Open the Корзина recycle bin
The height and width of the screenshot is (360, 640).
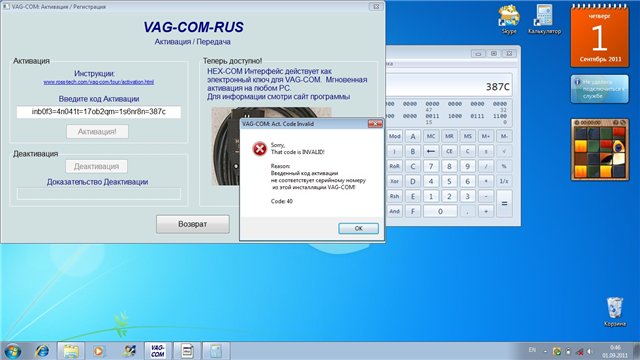tap(615, 312)
